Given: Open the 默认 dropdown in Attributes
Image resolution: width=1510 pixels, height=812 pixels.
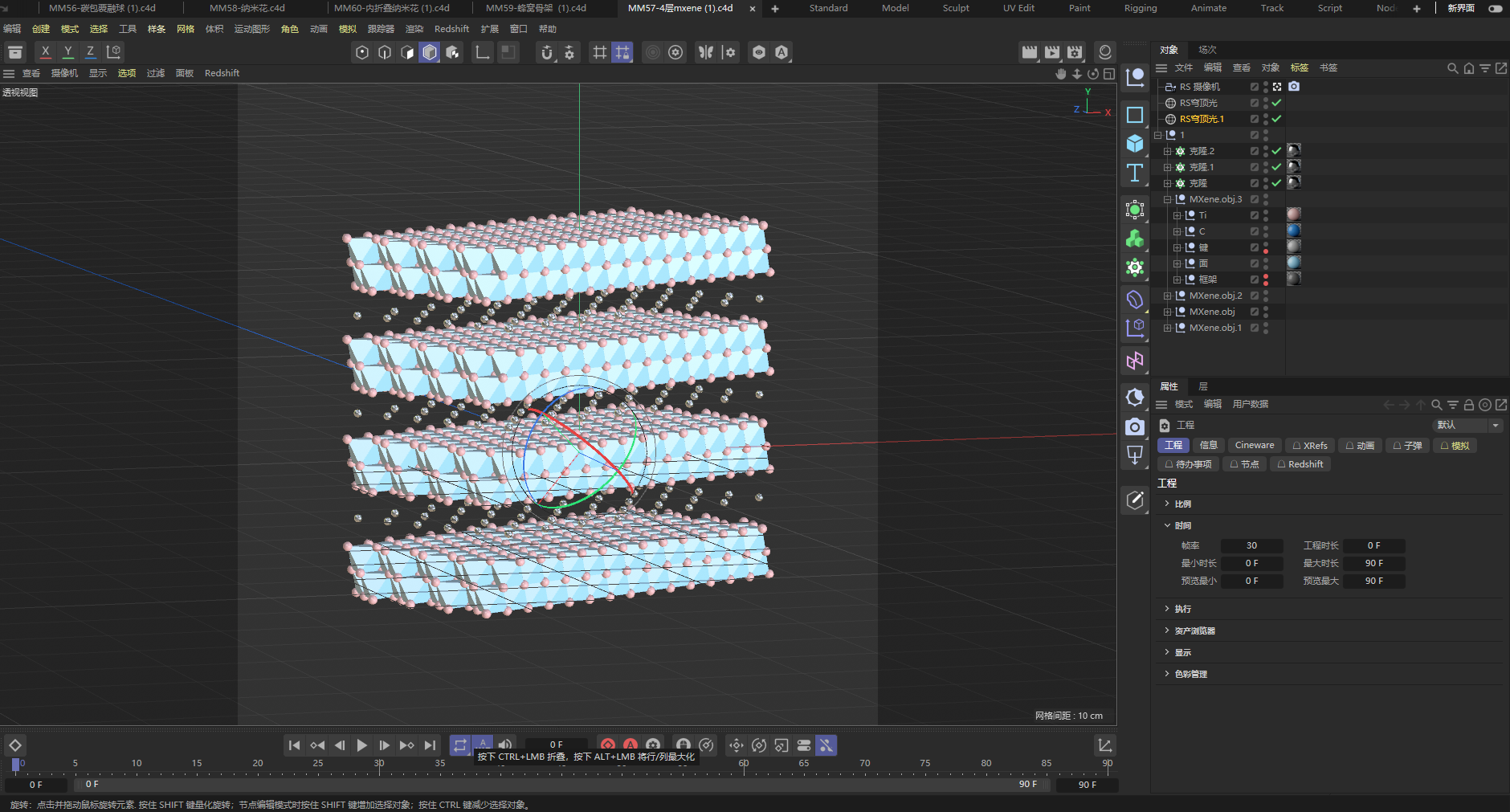Looking at the screenshot, I should (x=1467, y=425).
